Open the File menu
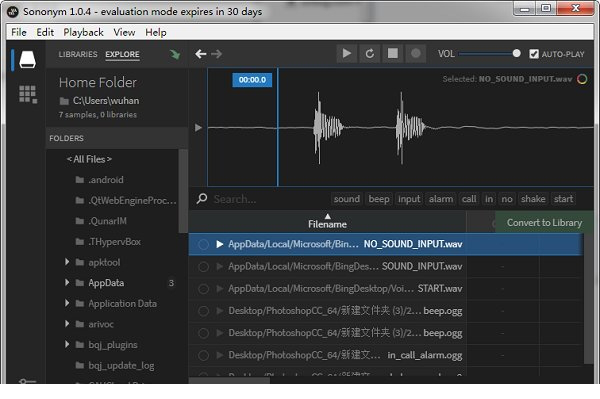Image resolution: width=600 pixels, height=399 pixels. tap(19, 33)
